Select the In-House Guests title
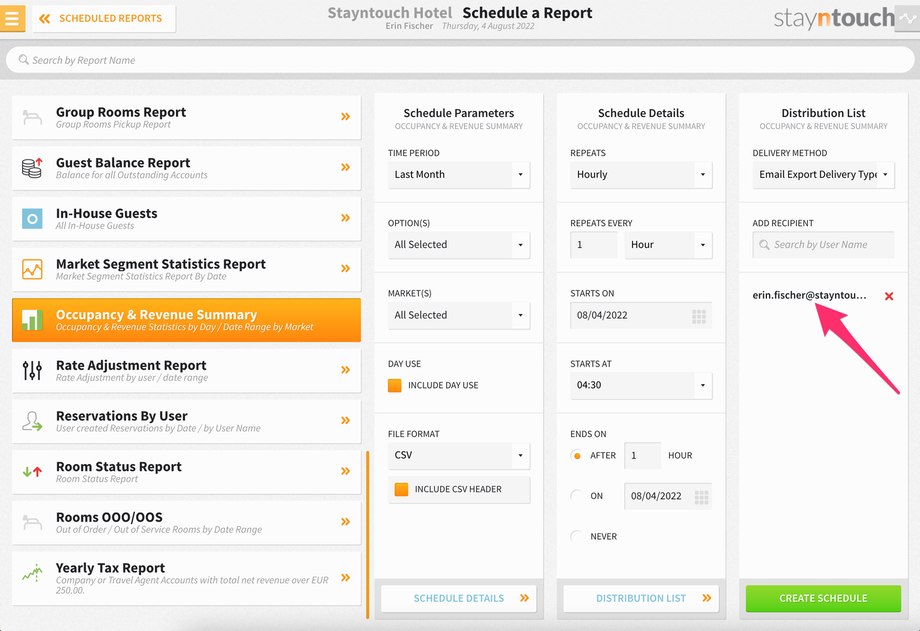920x631 pixels. [107, 213]
